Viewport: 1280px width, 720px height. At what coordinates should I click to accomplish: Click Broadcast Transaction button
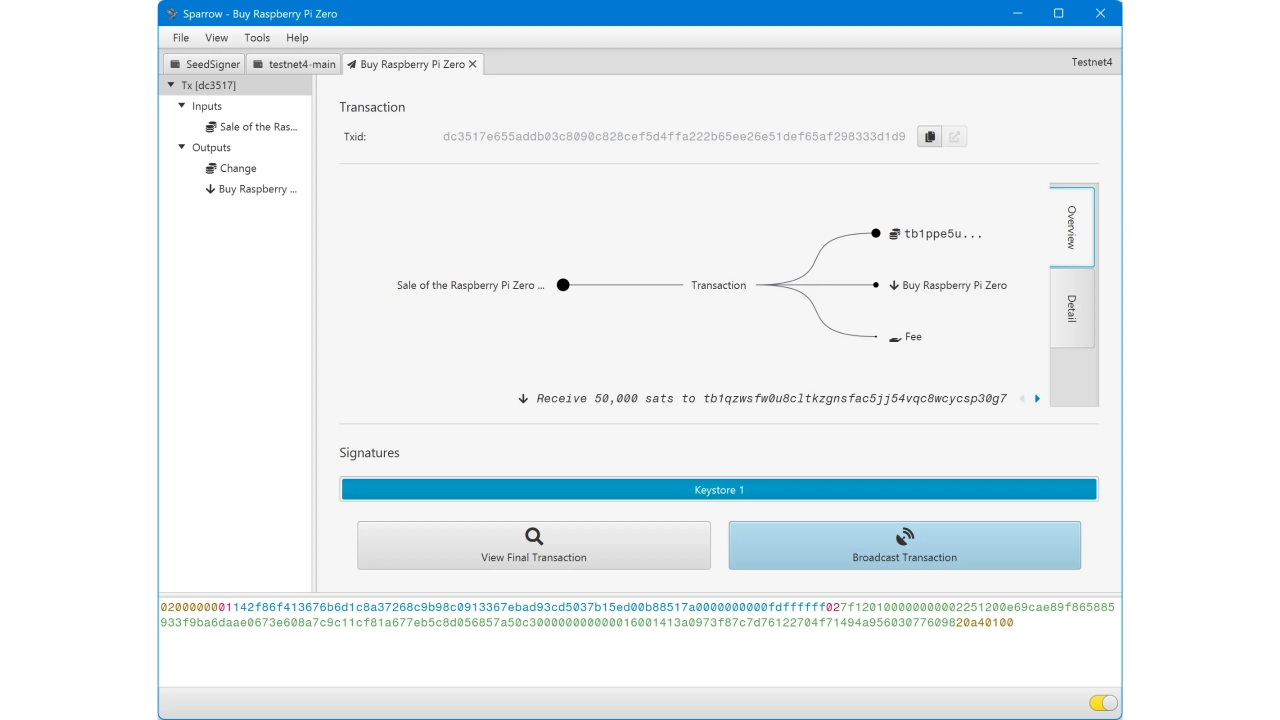click(904, 546)
